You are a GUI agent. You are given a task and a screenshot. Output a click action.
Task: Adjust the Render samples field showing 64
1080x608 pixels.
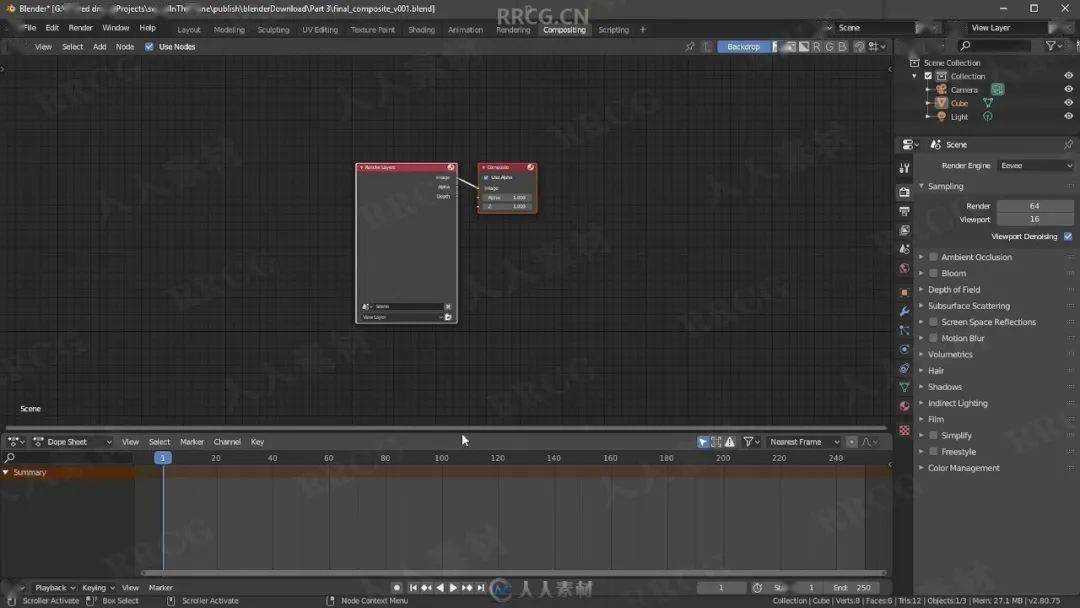coord(1035,206)
